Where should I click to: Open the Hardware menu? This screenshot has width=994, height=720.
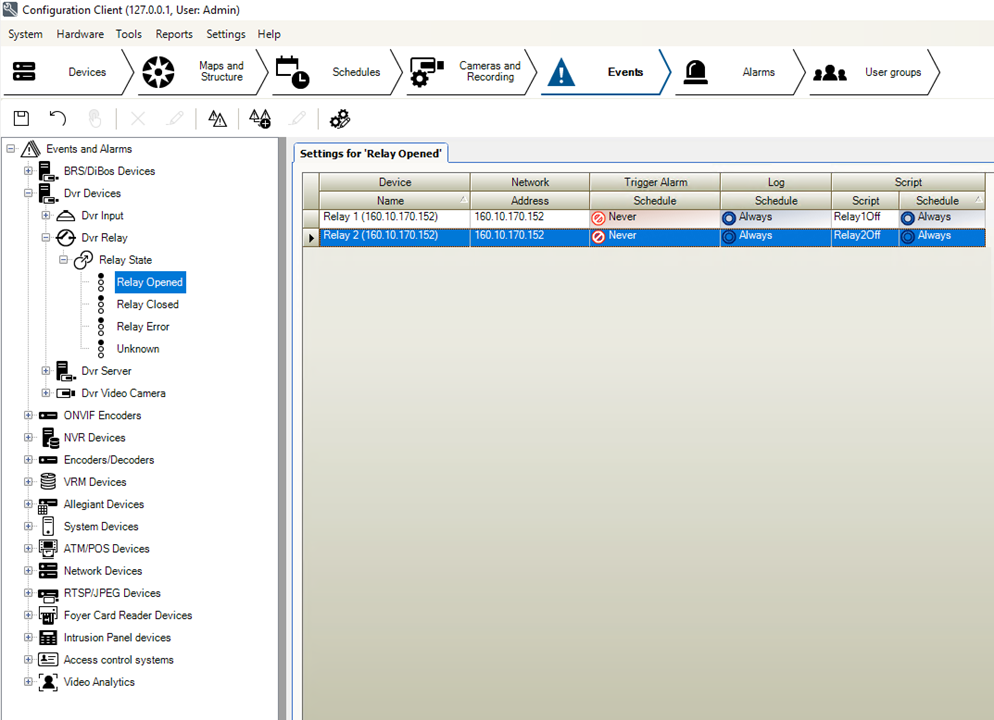[x=80, y=34]
